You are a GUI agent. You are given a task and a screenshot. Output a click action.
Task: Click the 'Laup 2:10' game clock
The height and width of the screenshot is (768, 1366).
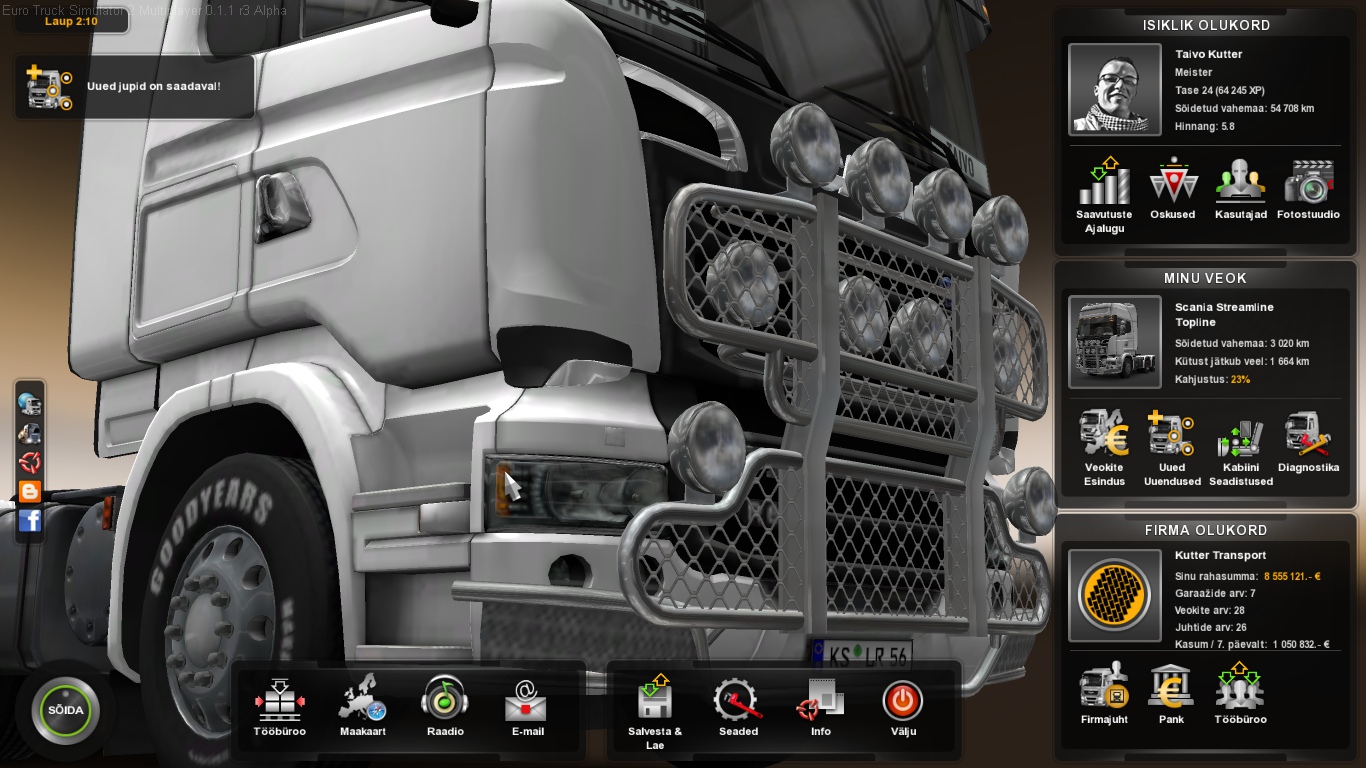pos(71,21)
